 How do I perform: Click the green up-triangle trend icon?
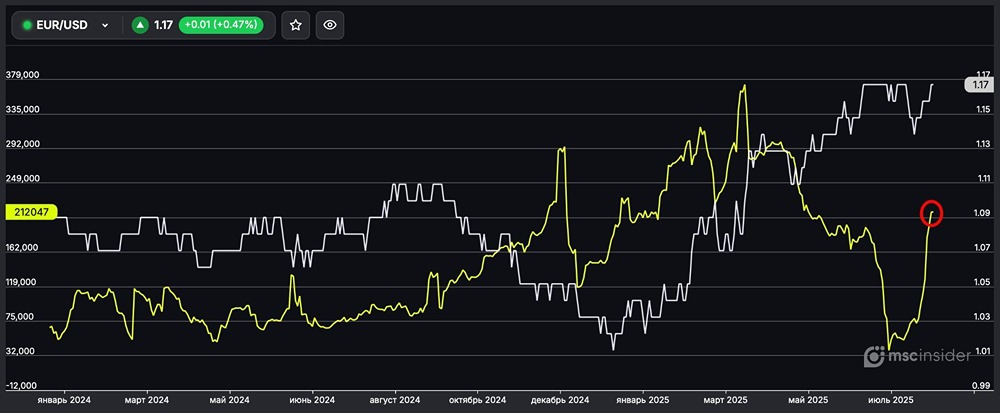click(139, 25)
